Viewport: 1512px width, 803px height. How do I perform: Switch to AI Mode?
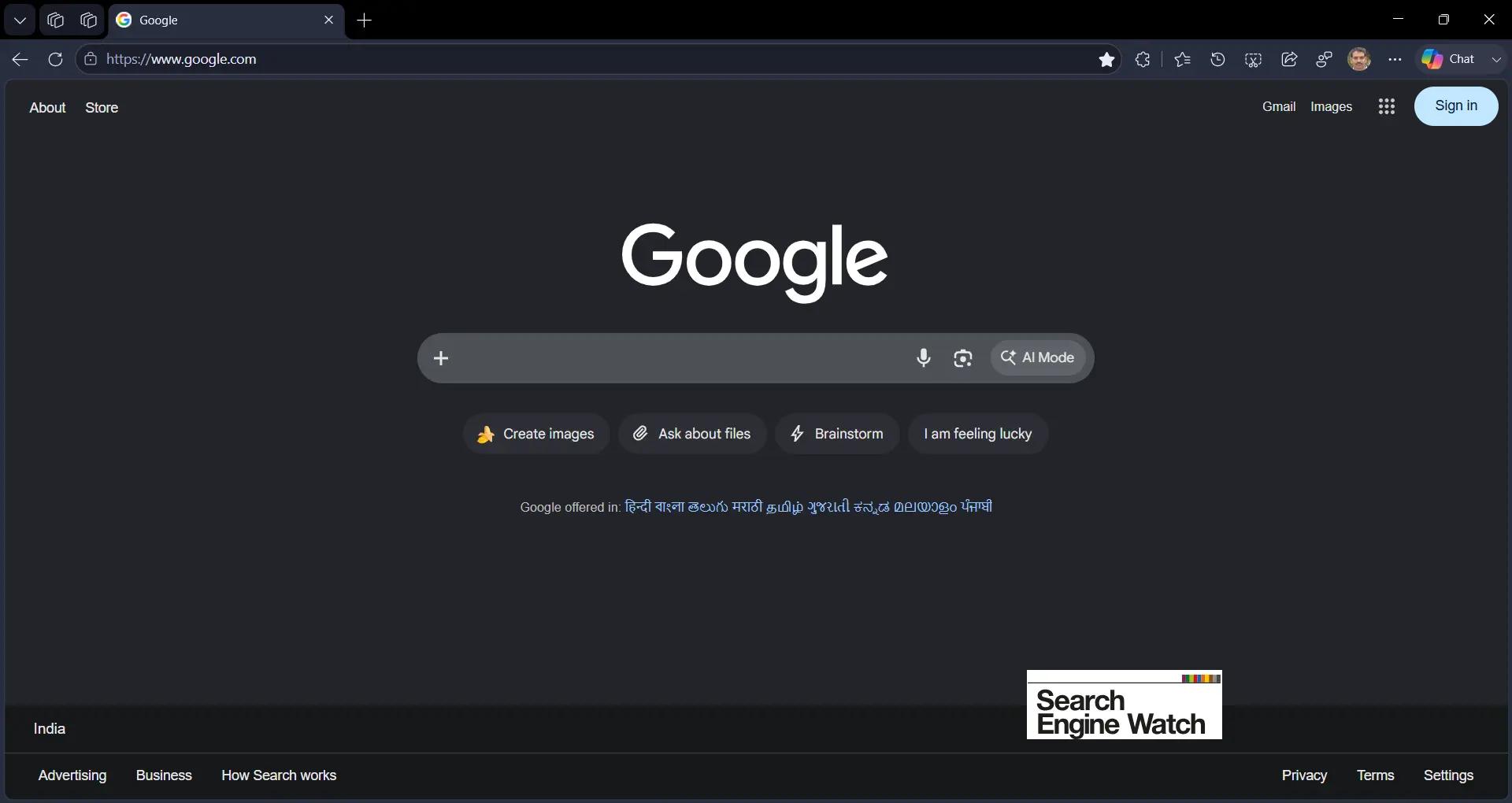1038,357
